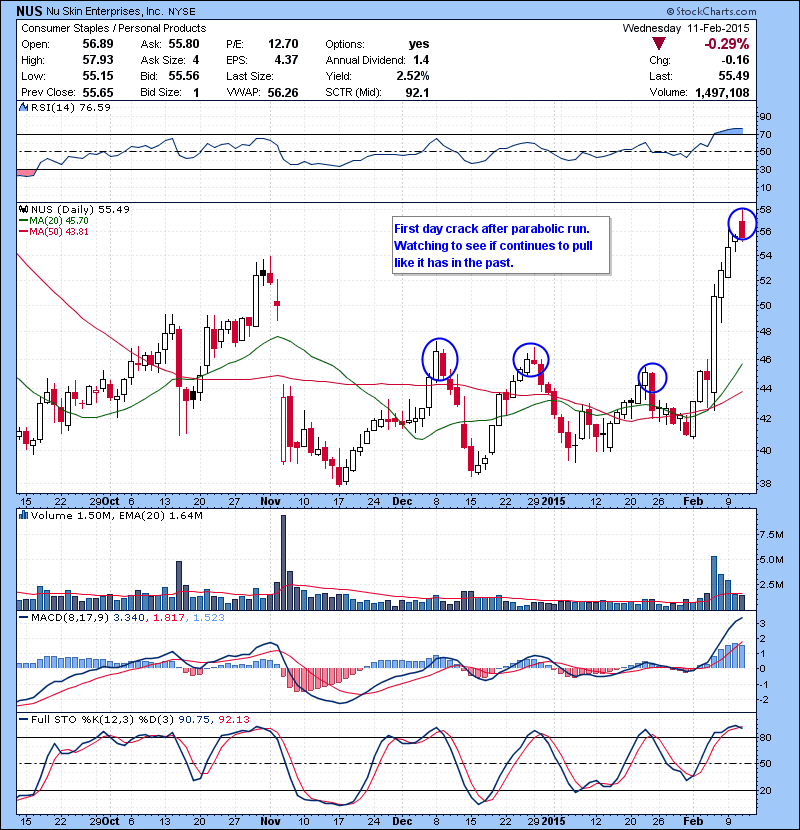Image resolution: width=800 pixels, height=830 pixels.
Task: Click the 'Bid Size:' label
Action: 161,92
